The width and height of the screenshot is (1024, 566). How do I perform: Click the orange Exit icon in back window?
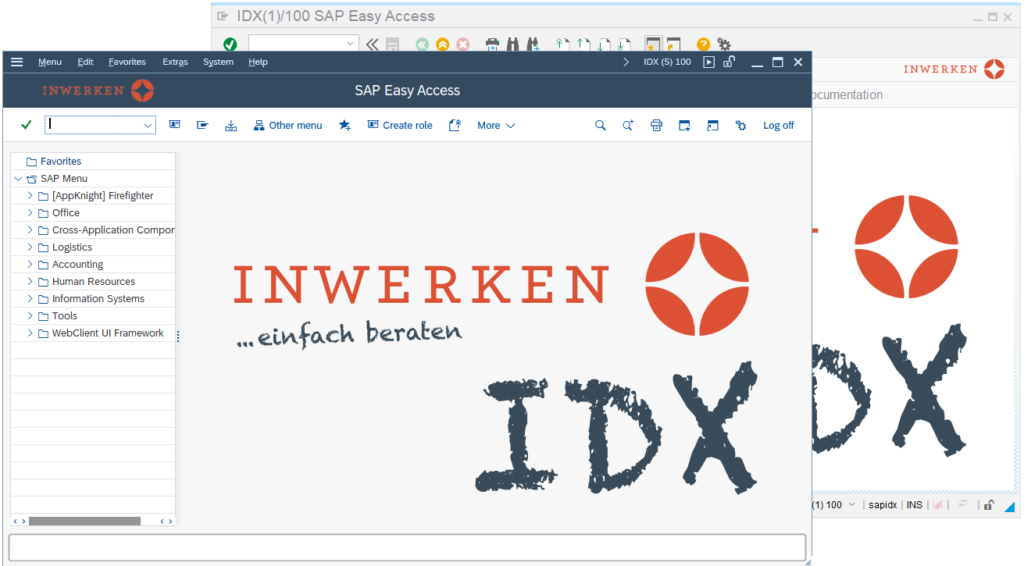(443, 44)
